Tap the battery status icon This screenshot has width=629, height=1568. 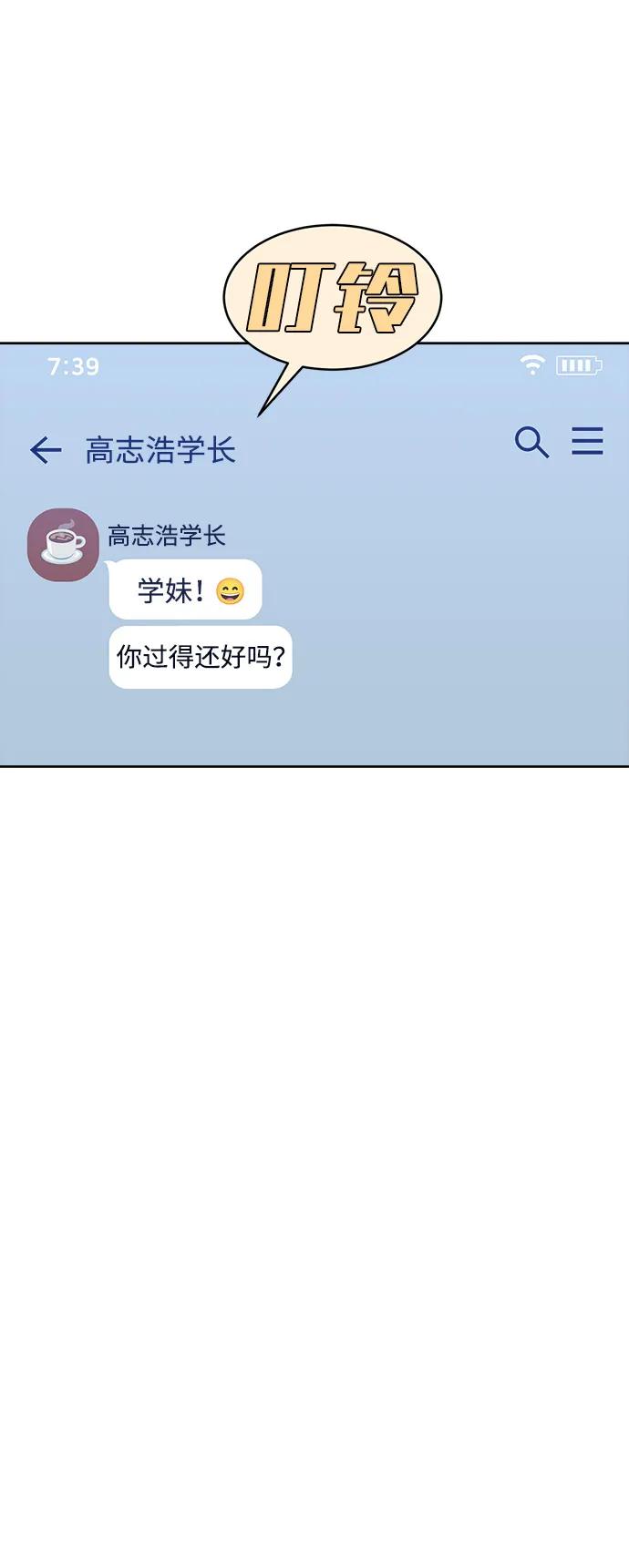579,365
